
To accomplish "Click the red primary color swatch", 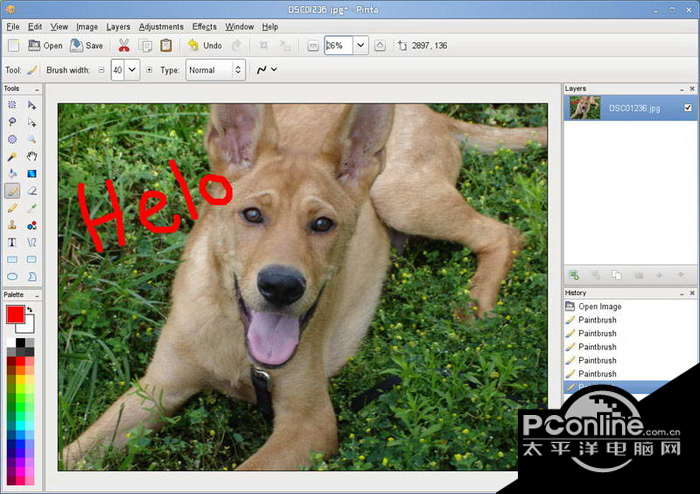I will [15, 314].
